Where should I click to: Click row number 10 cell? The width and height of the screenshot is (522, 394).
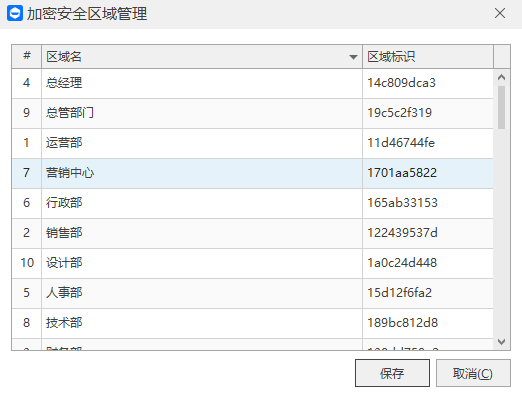tap(27, 263)
